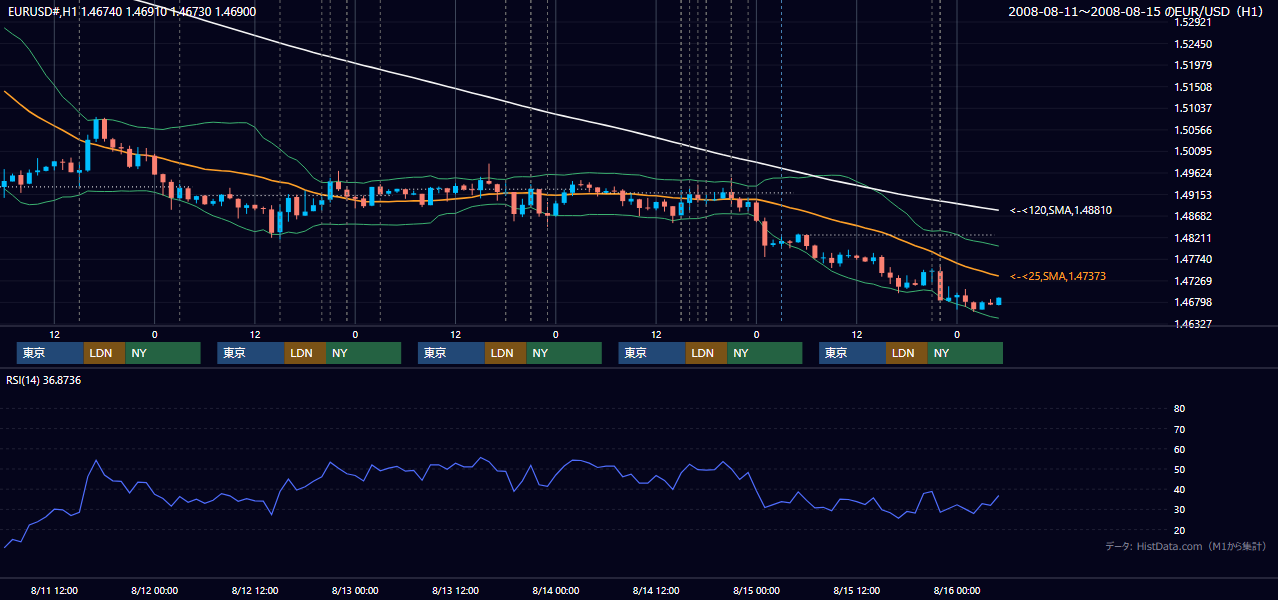Pick the RSI axis level 50
The width and height of the screenshot is (1278, 600).
tap(1179, 469)
